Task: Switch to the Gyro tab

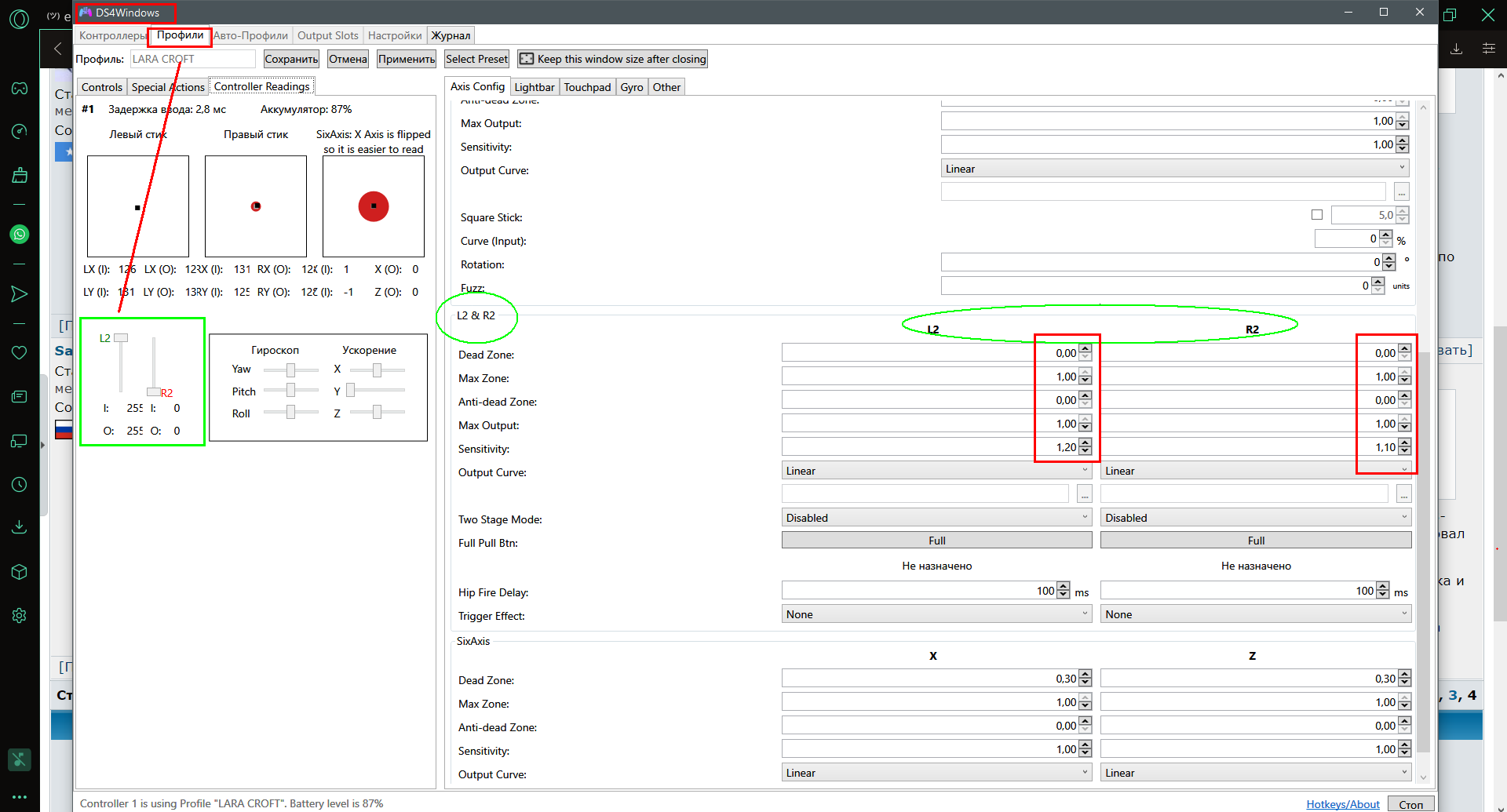Action: pyautogui.click(x=631, y=87)
